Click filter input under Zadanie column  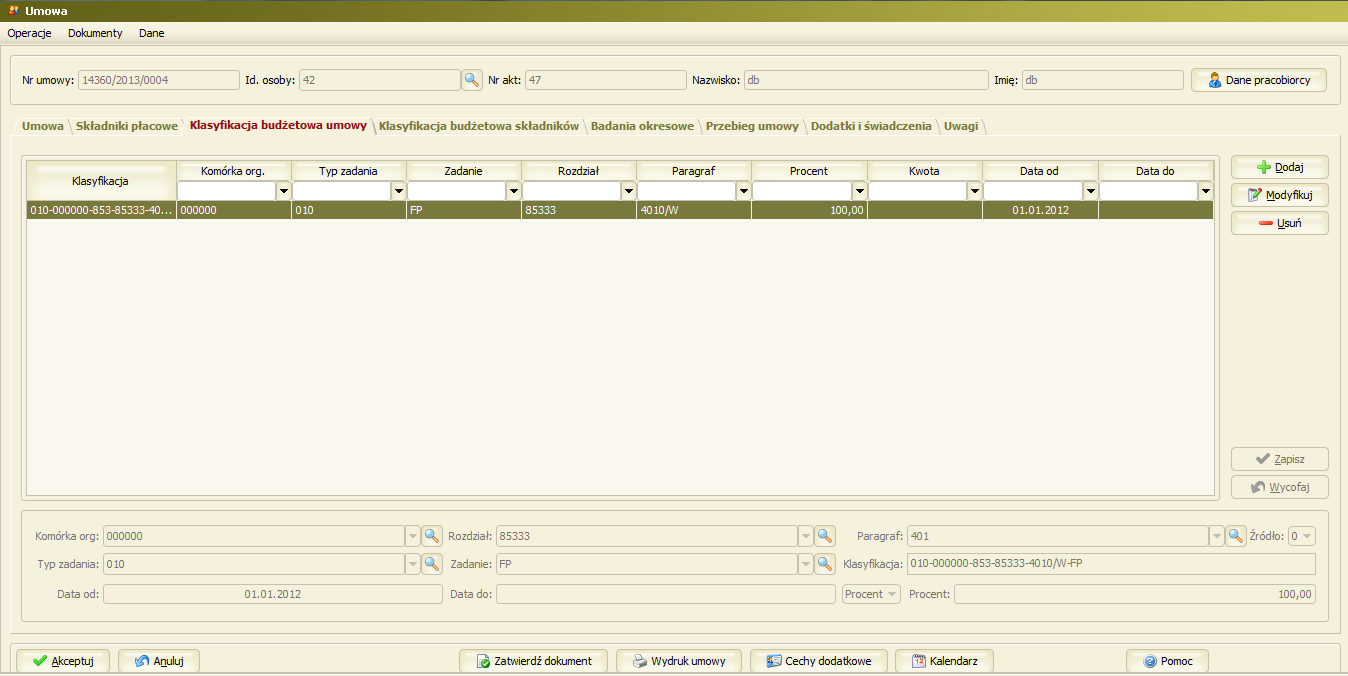tap(457, 191)
